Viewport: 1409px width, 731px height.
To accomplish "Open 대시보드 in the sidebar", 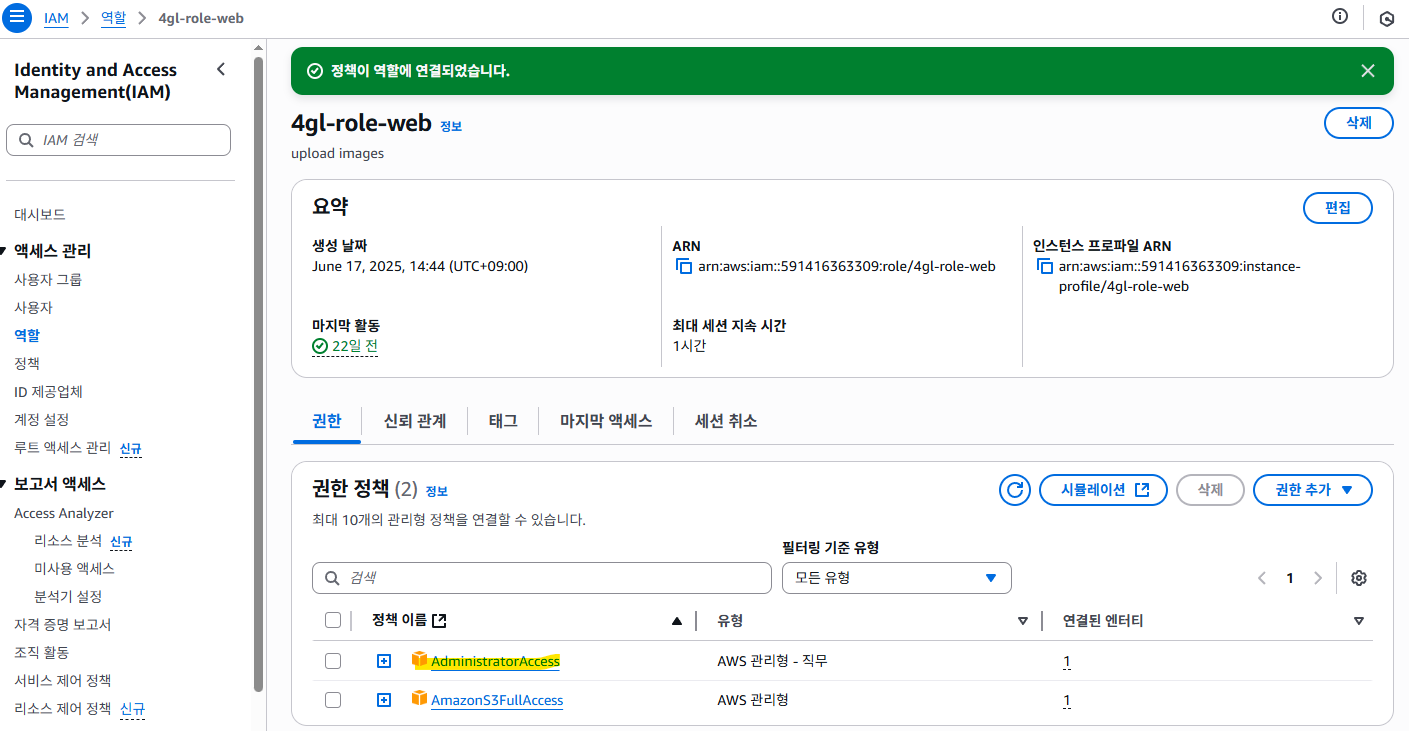I will tap(40, 214).
